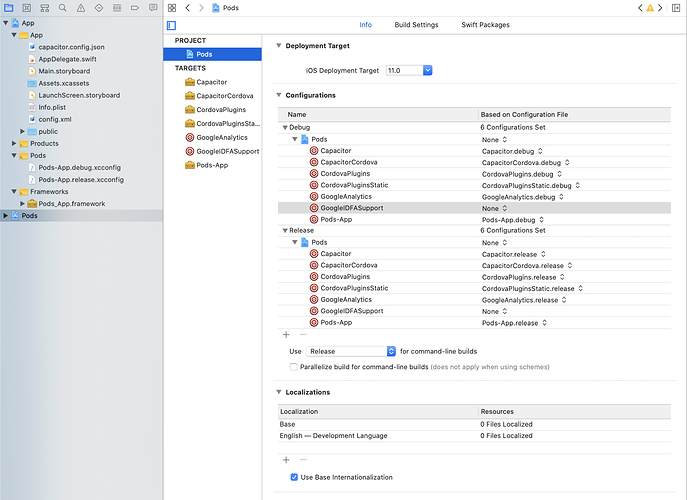Open the Source Control navigator icon
The width and height of the screenshot is (687, 500).
(x=27, y=8)
